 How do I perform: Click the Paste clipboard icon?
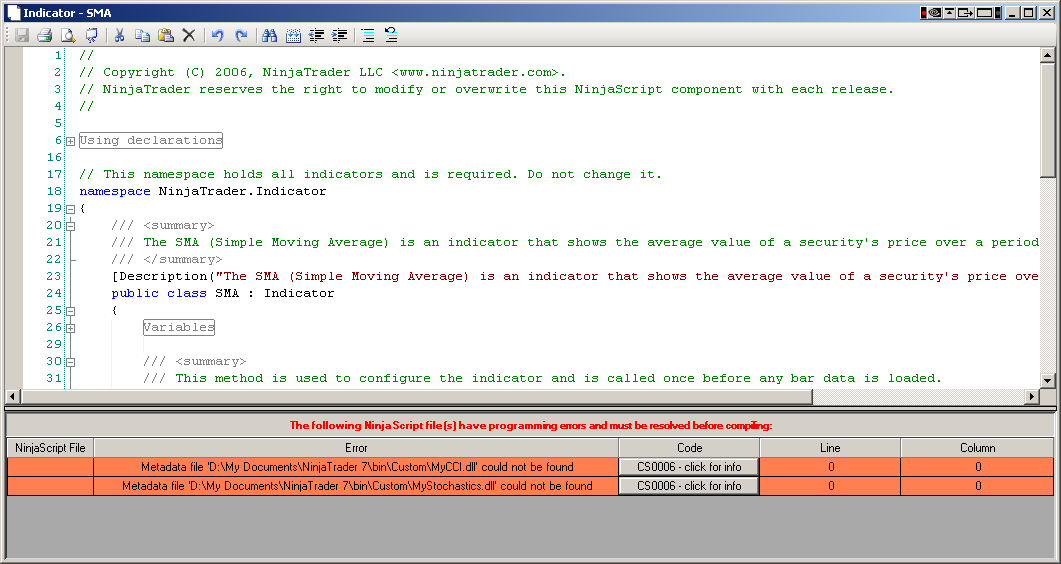[x=166, y=35]
